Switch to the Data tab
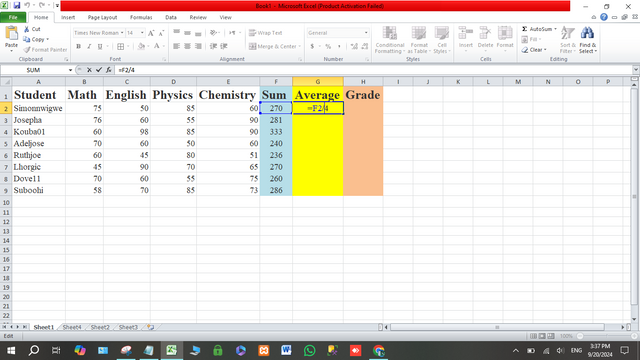Image resolution: width=640 pixels, height=360 pixels. click(171, 18)
